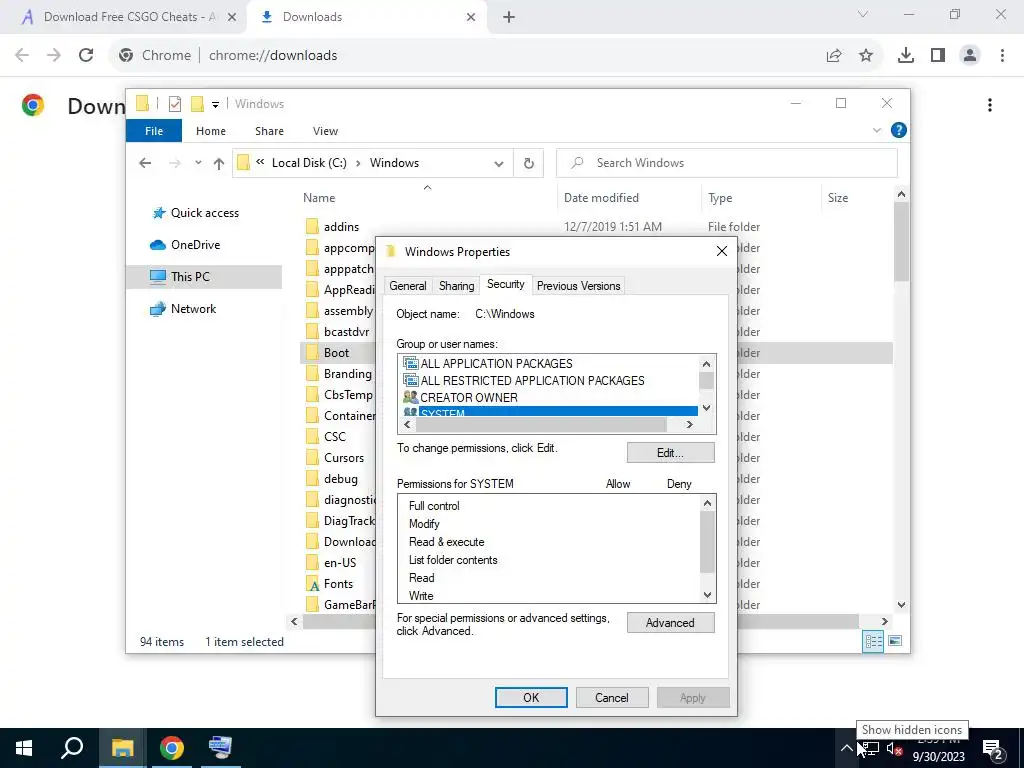Open Chrome tab search chevron
Image resolution: width=1024 pixels, height=768 pixels.
[x=863, y=14]
